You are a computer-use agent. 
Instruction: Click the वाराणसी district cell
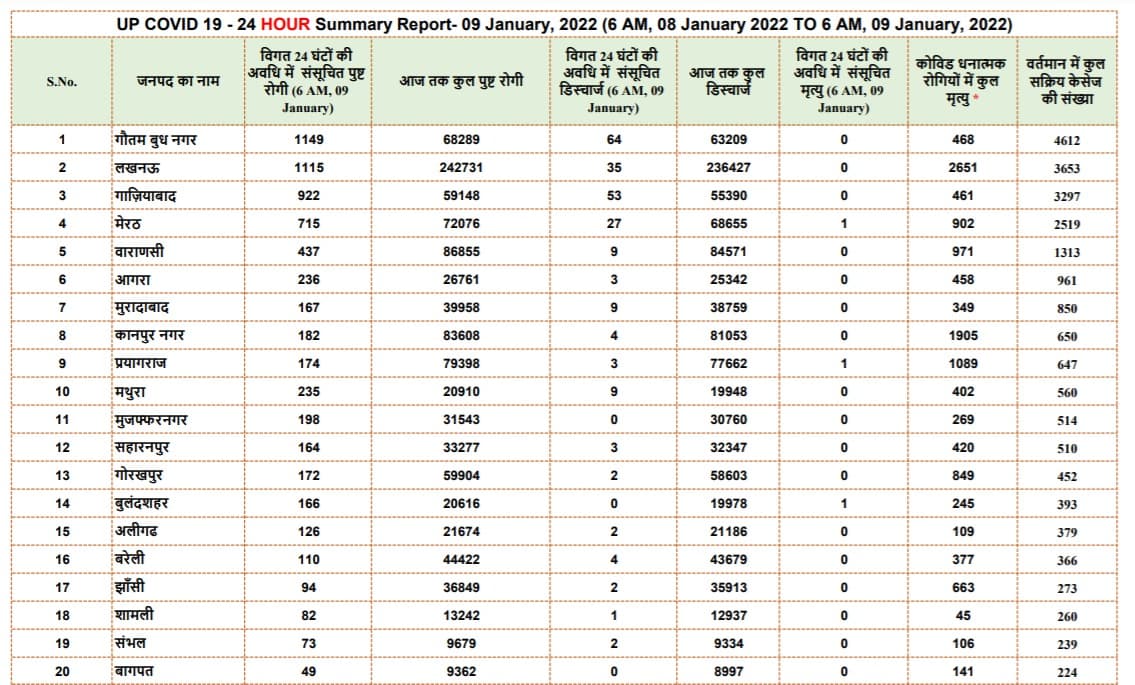[139, 252]
